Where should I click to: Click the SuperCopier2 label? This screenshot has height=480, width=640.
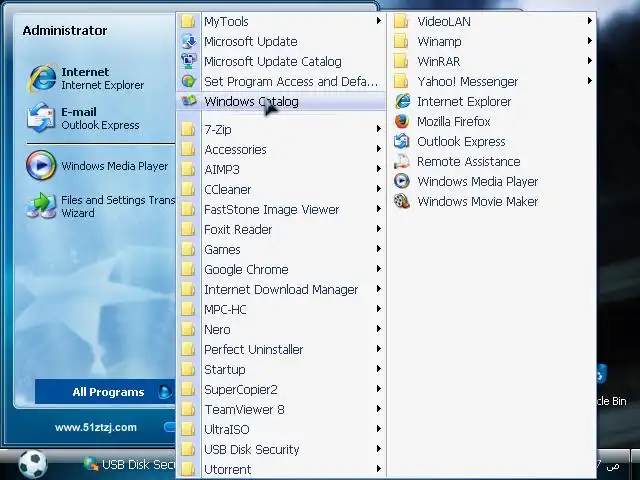click(x=241, y=389)
